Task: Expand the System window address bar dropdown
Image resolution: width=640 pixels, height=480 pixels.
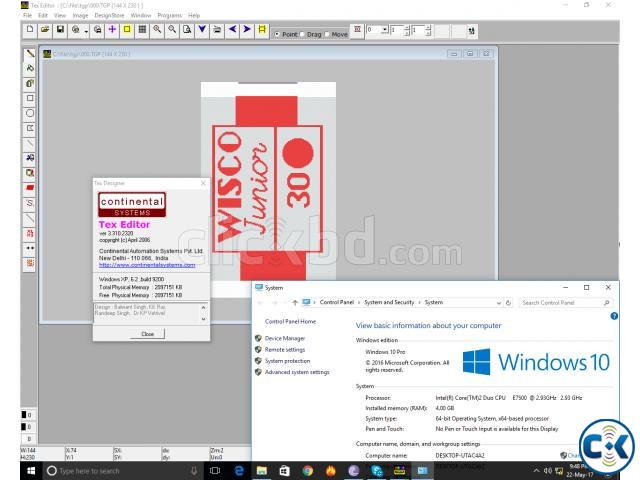Action: point(498,303)
